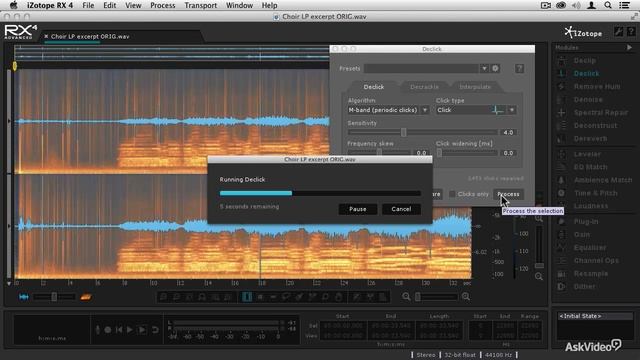Screen dimensions: 640x360
Task: Open preferences wrench icon near iZotope logo
Action: [x=619, y=32]
